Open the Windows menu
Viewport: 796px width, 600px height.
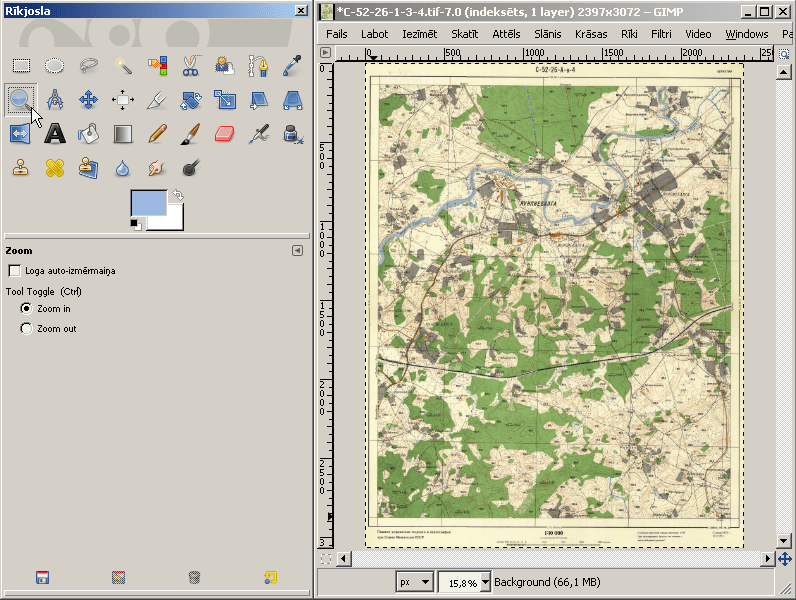[746, 34]
